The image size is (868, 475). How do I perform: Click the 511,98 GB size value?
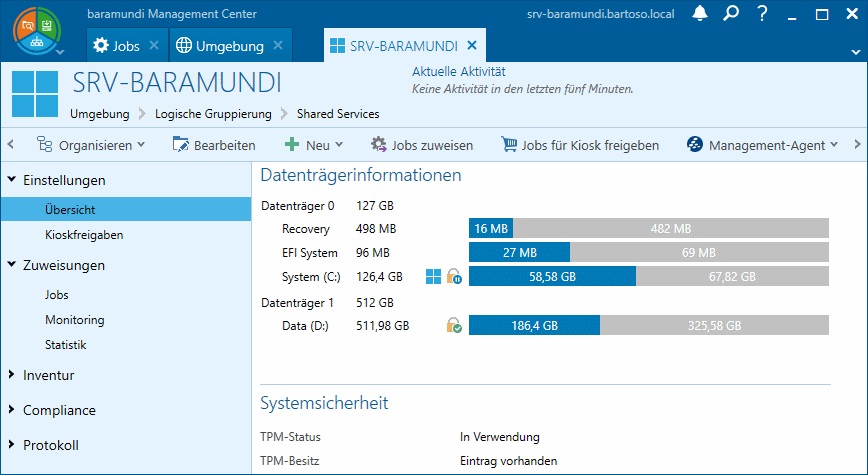coord(383,326)
